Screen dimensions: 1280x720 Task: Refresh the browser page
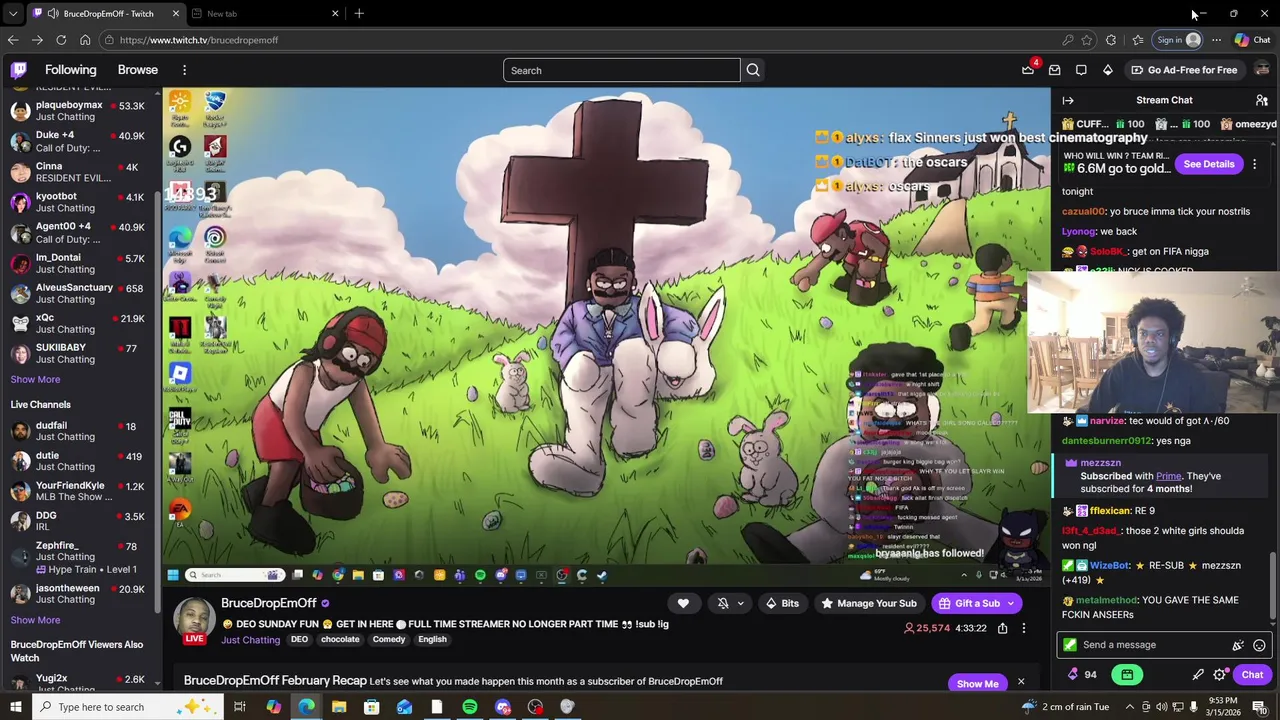(61, 40)
